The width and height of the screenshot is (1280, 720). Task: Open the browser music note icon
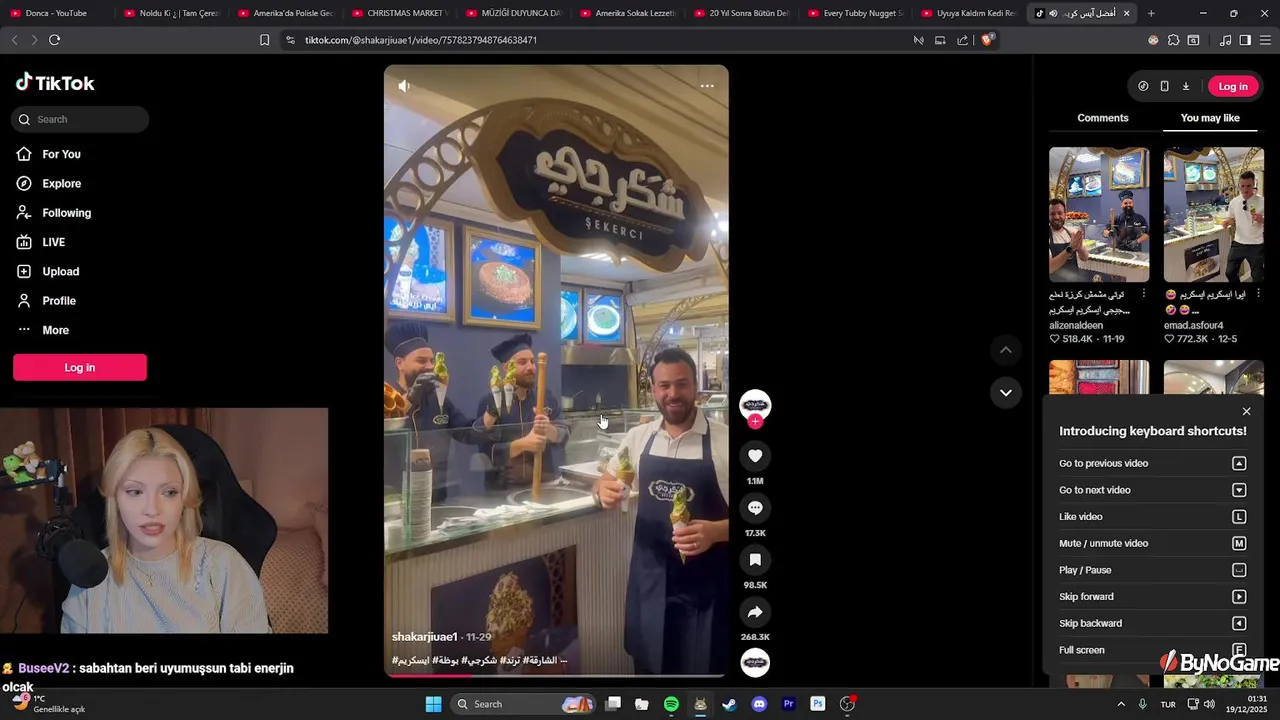click(1225, 40)
